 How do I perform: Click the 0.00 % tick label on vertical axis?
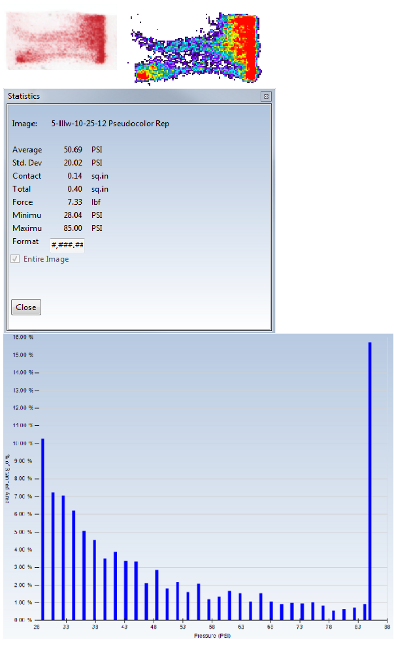click(23, 620)
